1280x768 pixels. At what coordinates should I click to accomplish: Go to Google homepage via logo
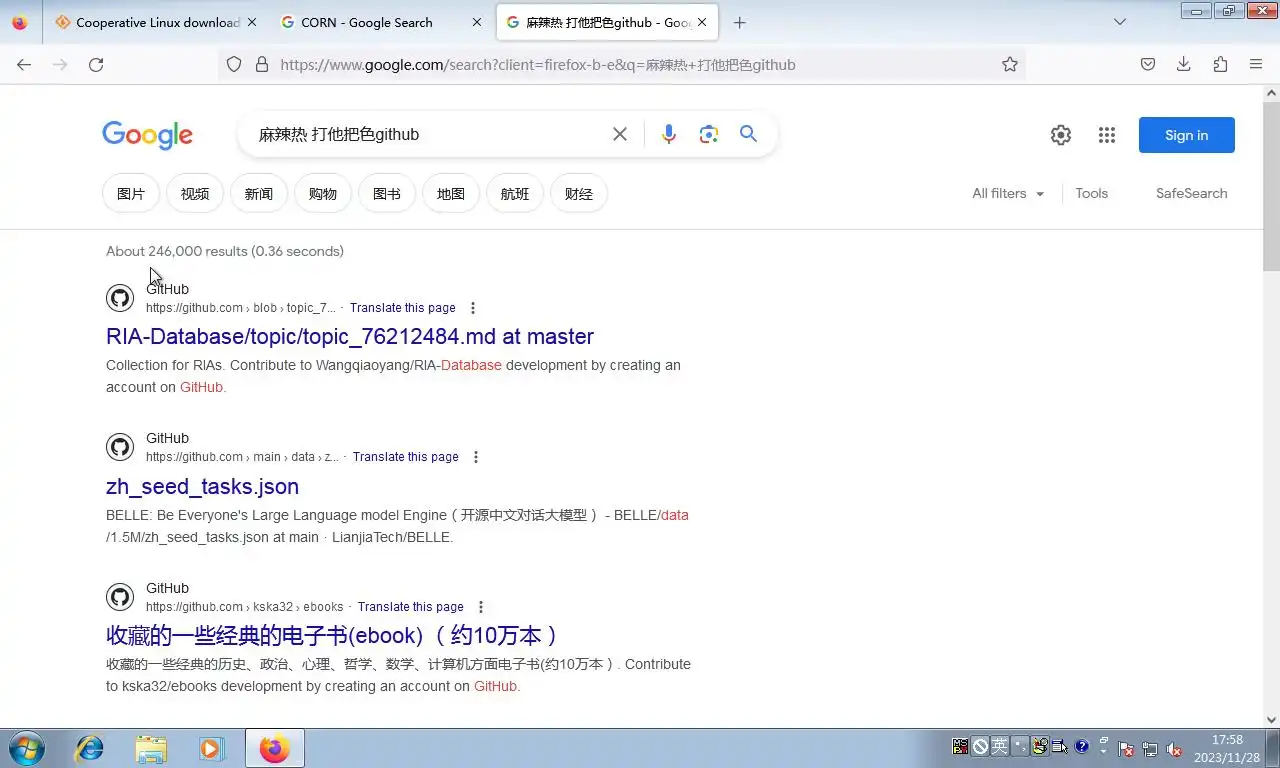coord(147,135)
